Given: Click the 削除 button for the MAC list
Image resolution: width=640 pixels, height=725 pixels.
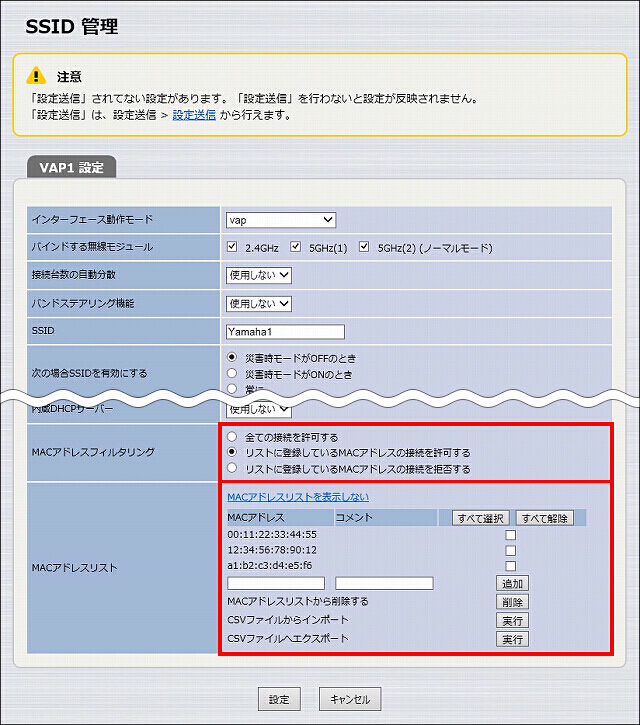Looking at the screenshot, I should (512, 602).
